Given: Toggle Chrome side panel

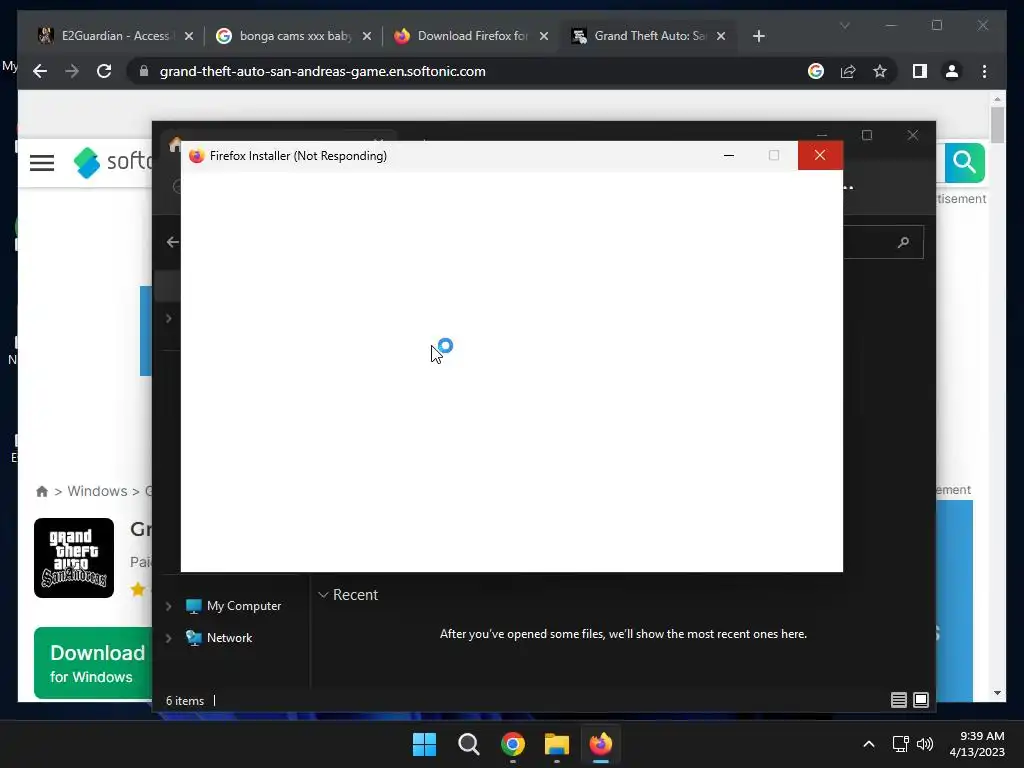Looking at the screenshot, I should tap(920, 71).
